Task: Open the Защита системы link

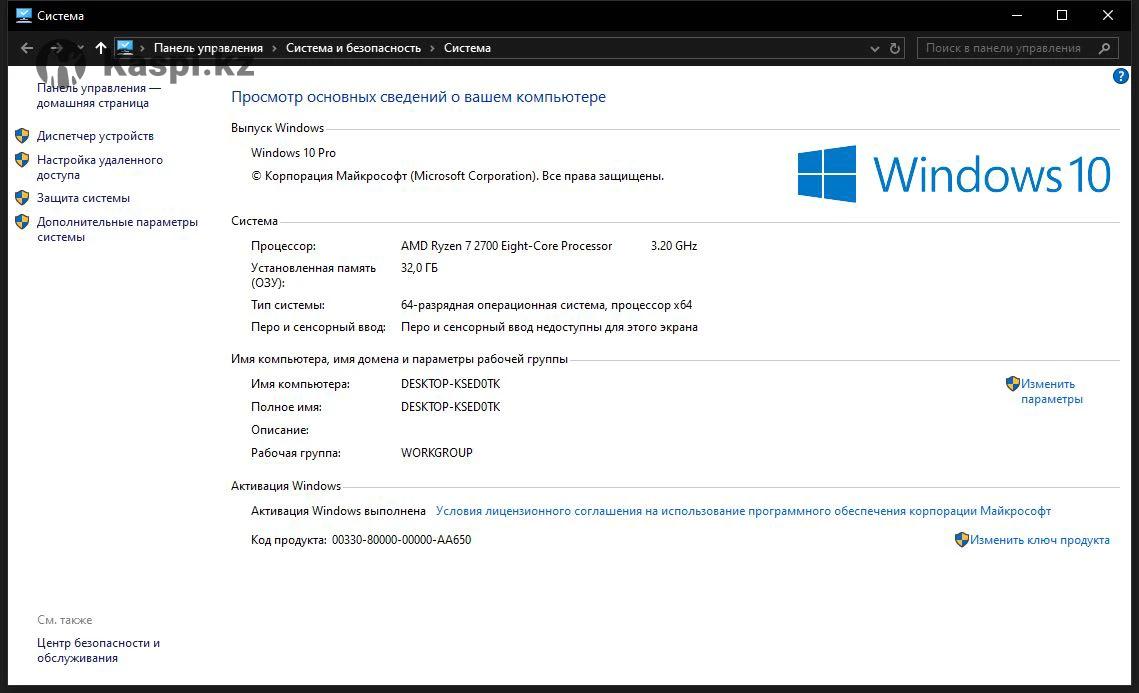Action: [83, 198]
